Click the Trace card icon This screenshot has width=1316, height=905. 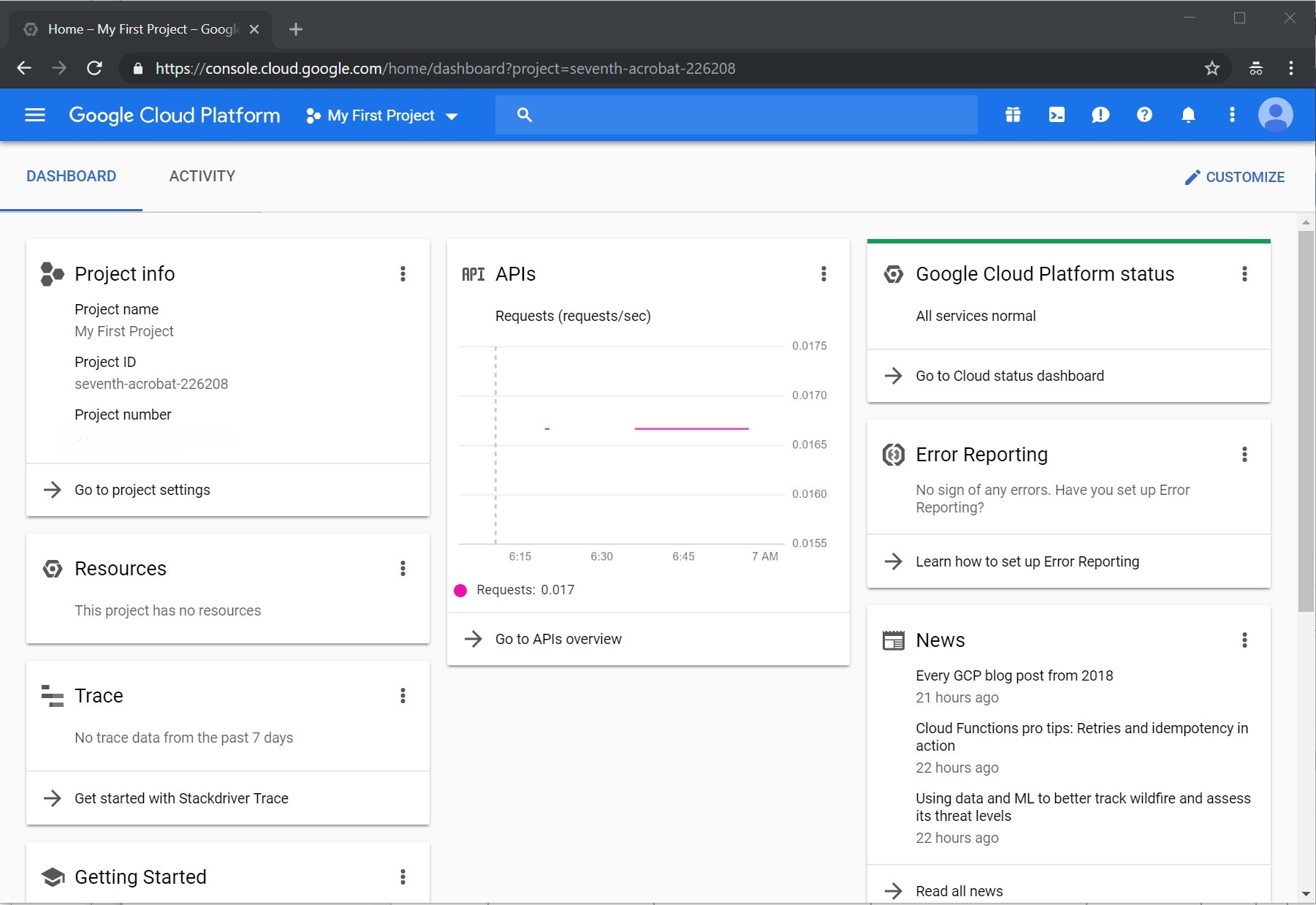tap(52, 696)
